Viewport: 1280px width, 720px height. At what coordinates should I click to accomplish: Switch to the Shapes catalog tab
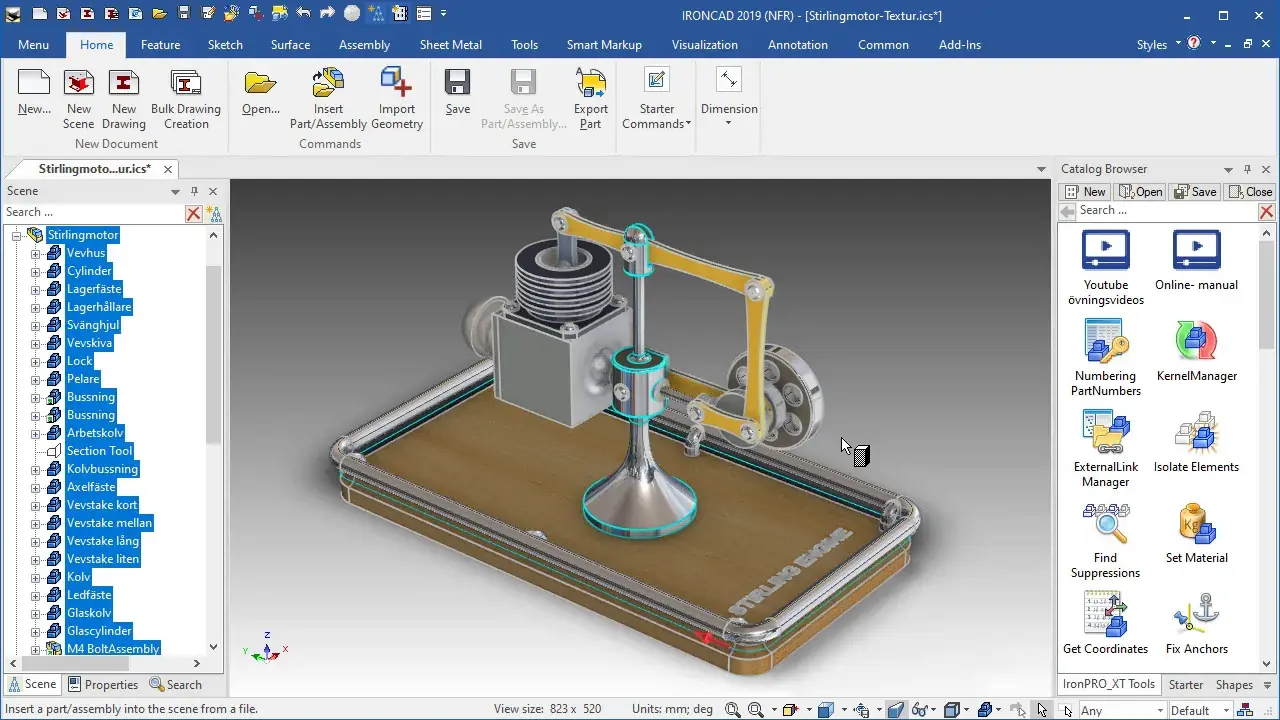tap(1234, 685)
